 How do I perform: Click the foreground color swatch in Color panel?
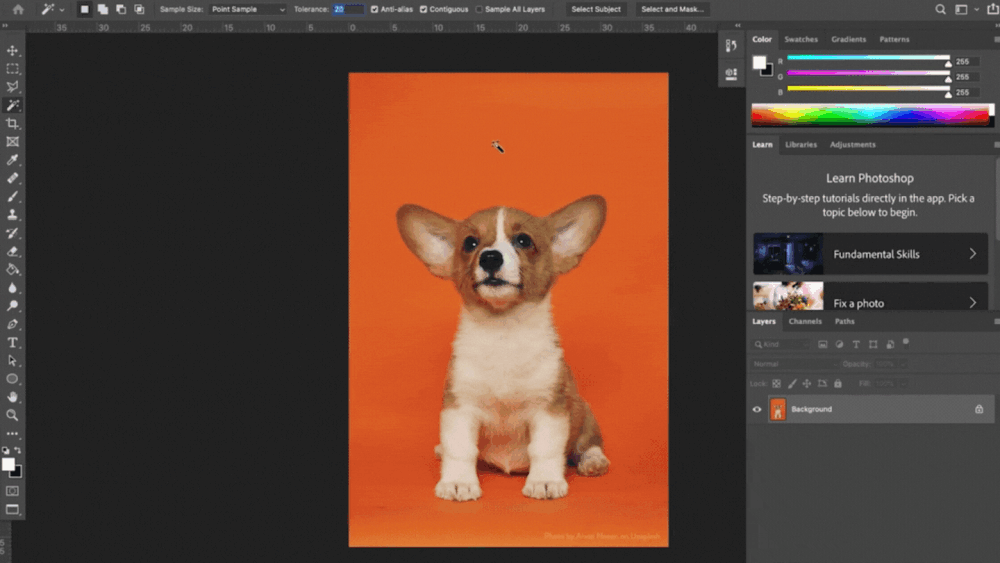click(x=759, y=62)
